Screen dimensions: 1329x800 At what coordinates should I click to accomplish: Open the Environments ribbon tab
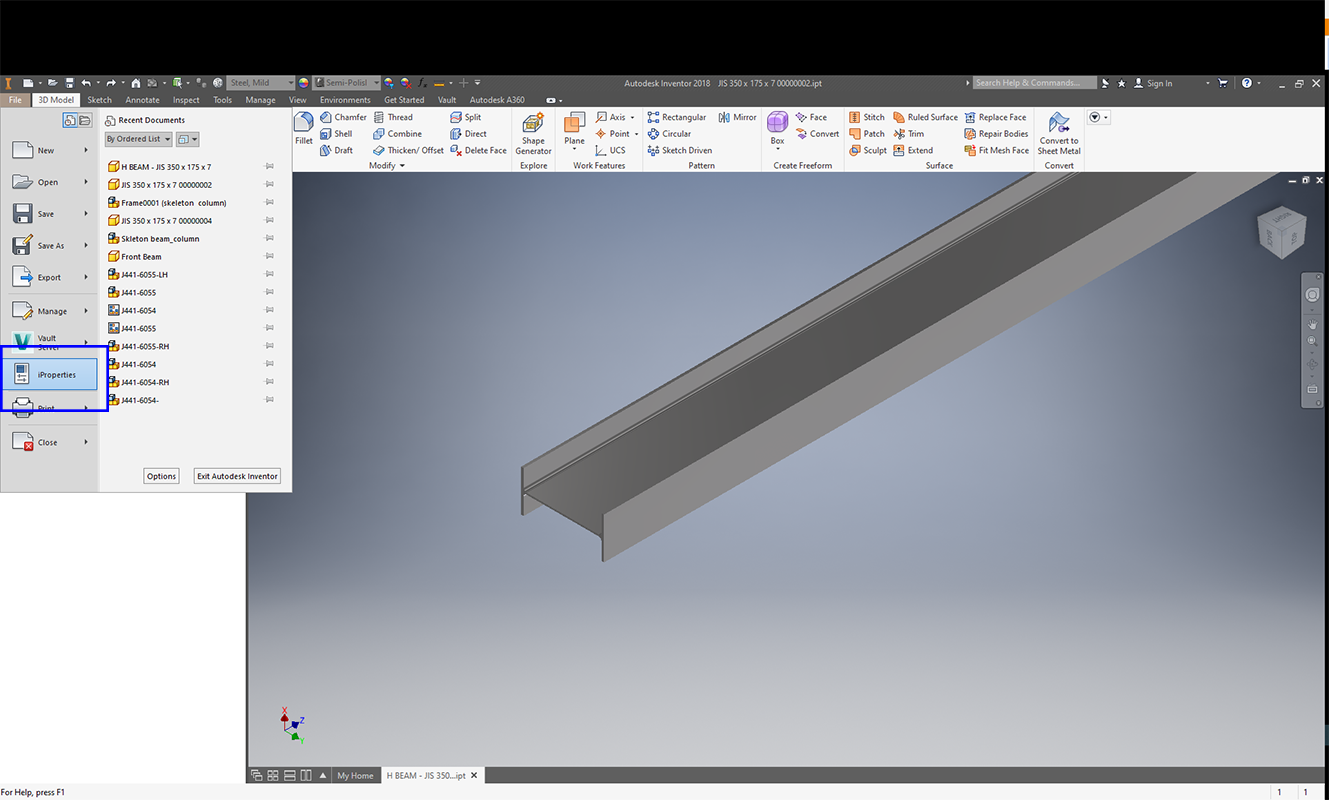point(345,100)
